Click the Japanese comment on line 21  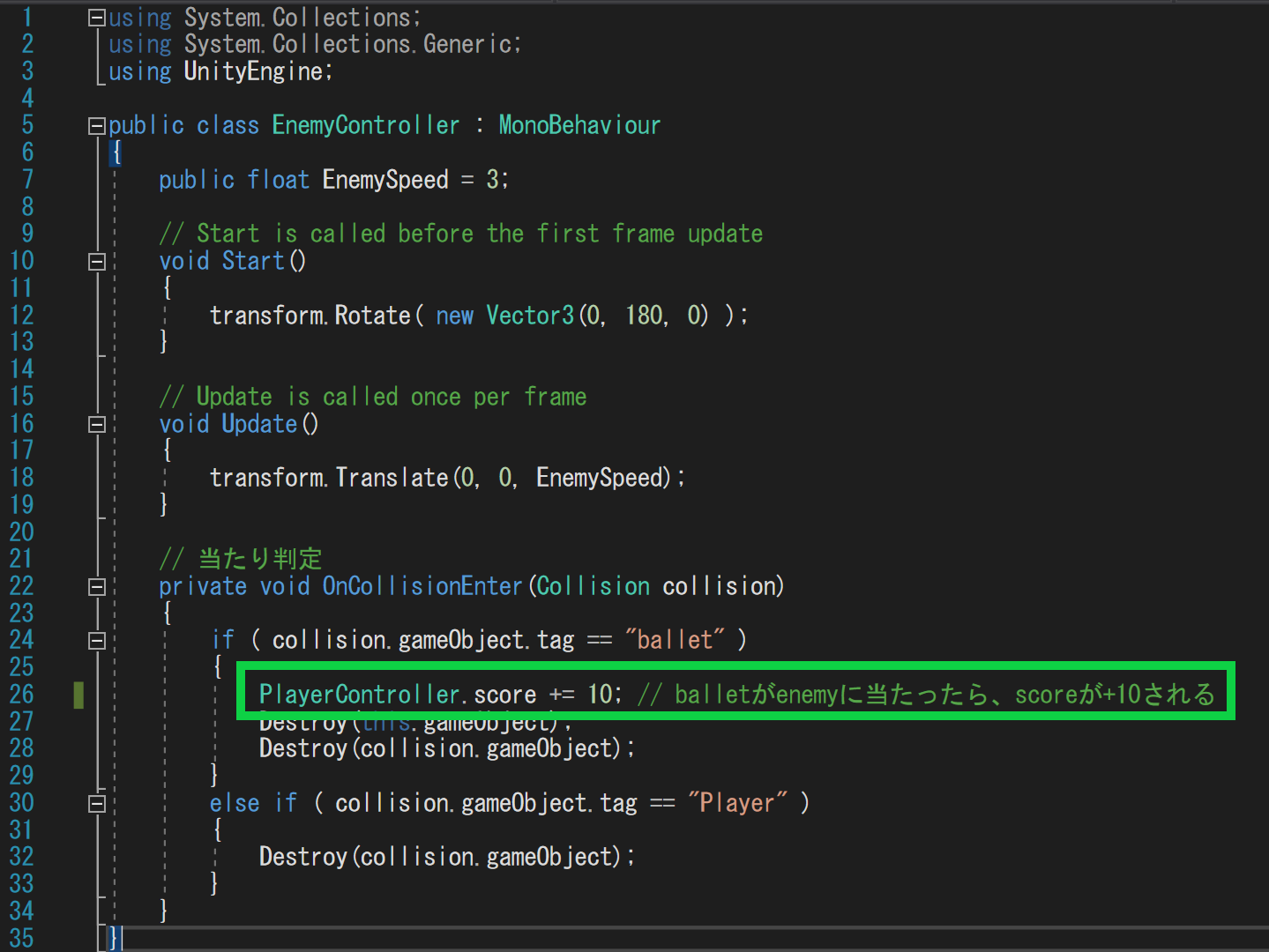tap(259, 559)
